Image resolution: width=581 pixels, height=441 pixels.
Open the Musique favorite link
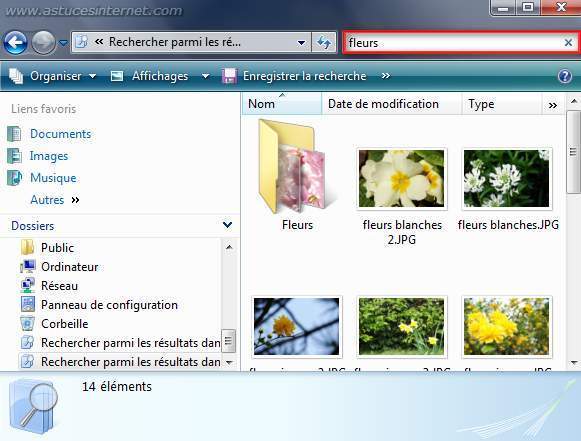53,178
